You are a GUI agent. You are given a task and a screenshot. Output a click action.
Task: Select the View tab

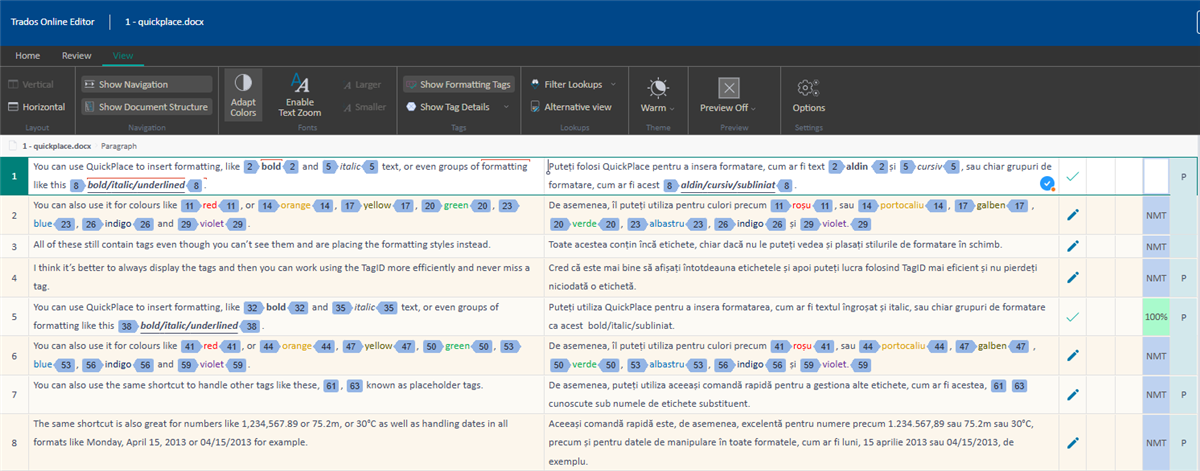pos(123,56)
